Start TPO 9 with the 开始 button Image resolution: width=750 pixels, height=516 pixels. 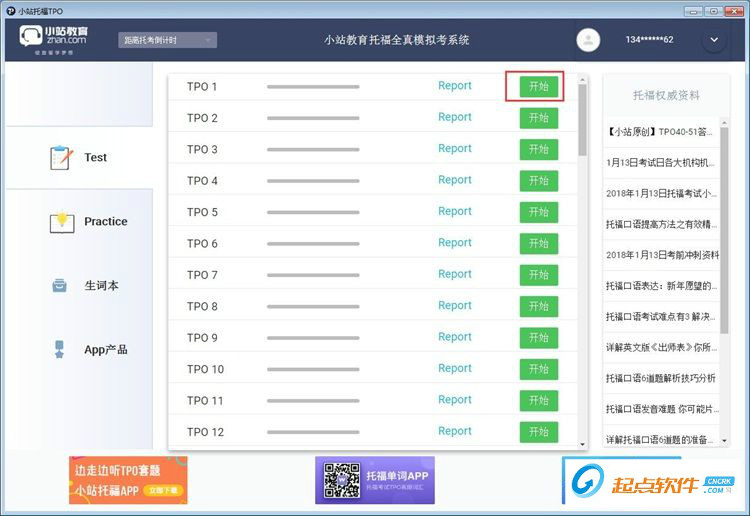(539, 338)
